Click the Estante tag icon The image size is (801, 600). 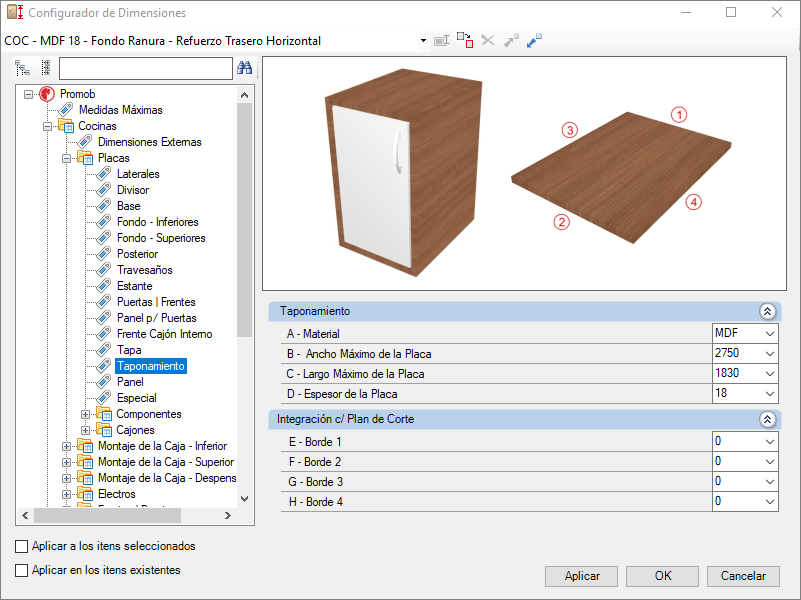coord(104,286)
